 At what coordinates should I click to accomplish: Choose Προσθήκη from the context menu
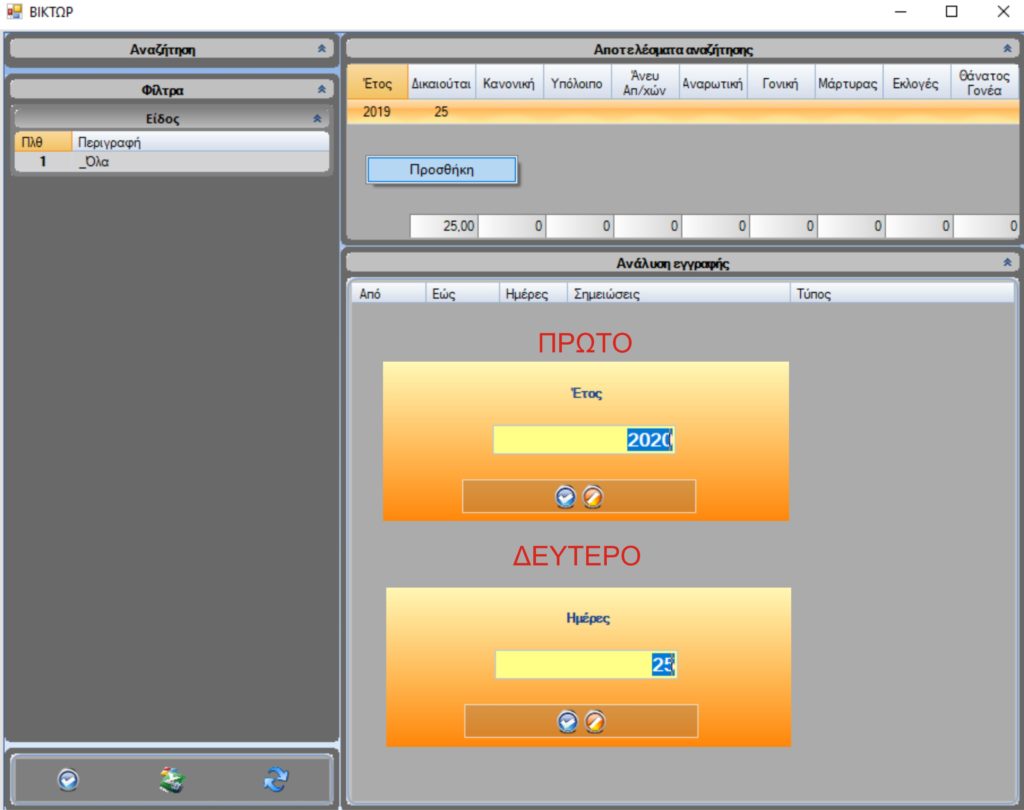[441, 170]
